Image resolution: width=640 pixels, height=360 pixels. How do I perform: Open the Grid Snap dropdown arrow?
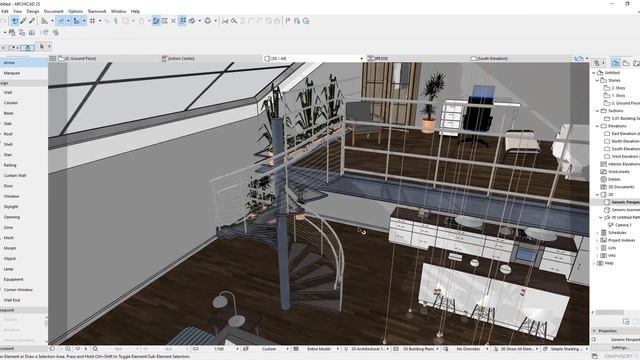point(100,20)
